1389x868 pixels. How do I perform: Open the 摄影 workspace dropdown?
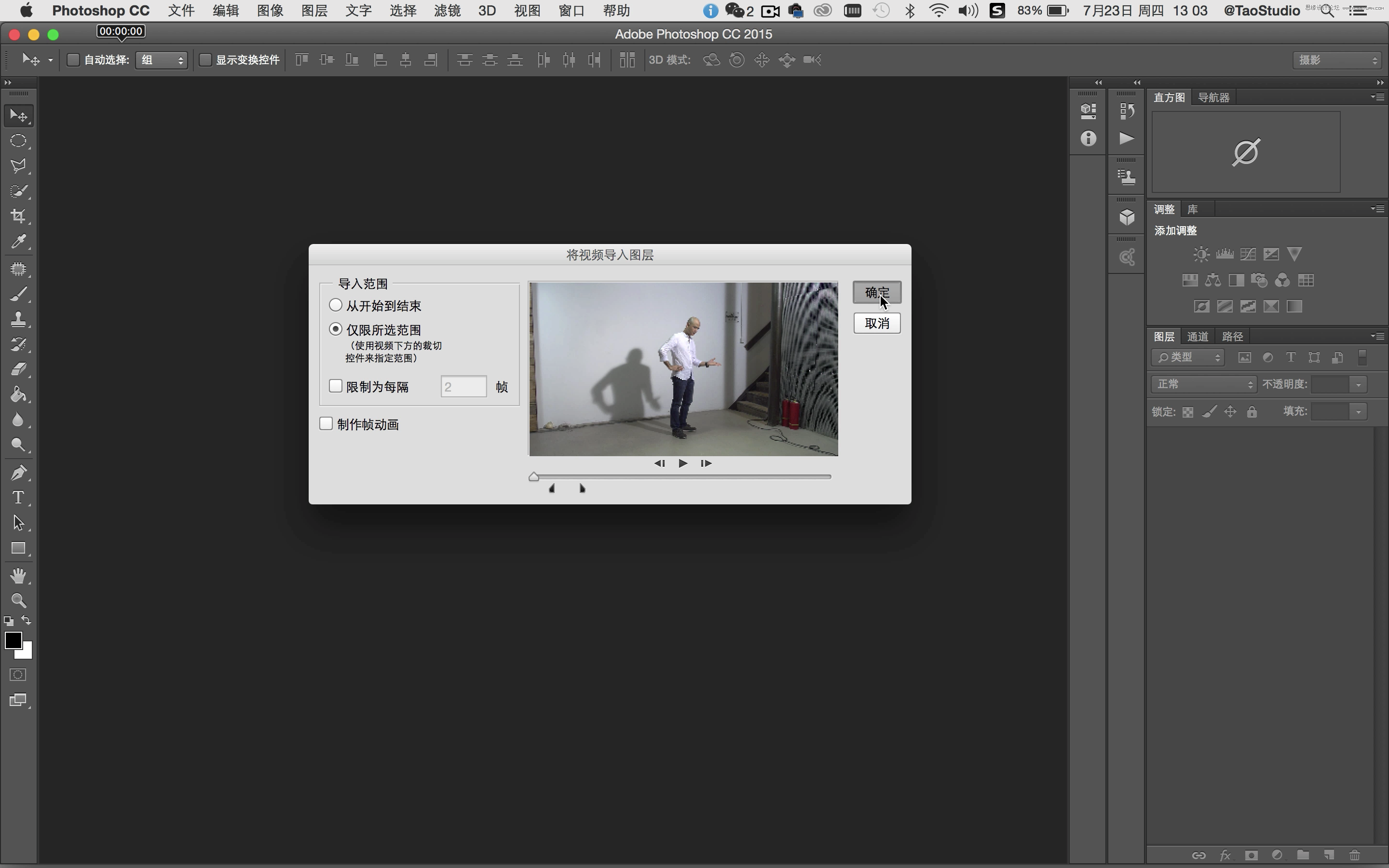[1337, 60]
